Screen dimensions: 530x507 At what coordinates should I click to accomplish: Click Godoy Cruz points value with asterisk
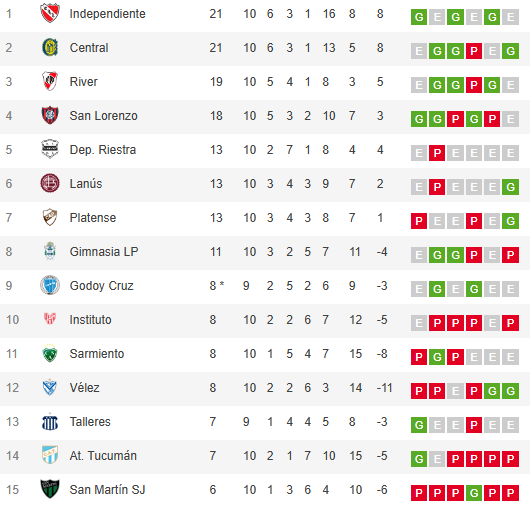coord(217,286)
